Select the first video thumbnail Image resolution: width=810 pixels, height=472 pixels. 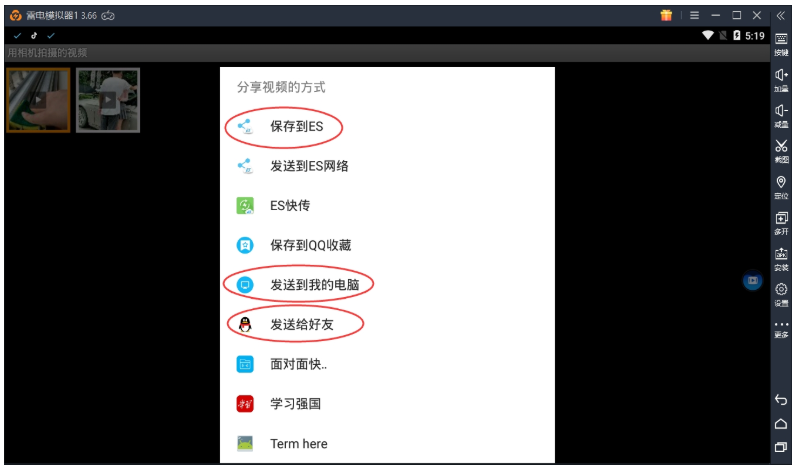[x=39, y=102]
